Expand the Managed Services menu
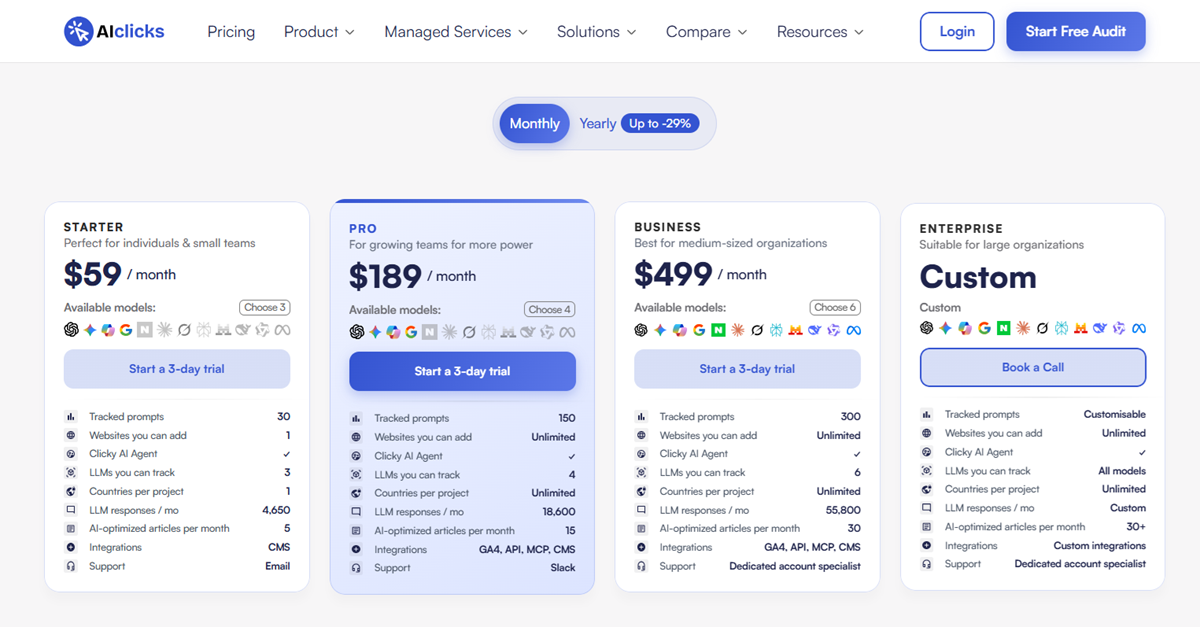The image size is (1200, 627). coord(456,32)
